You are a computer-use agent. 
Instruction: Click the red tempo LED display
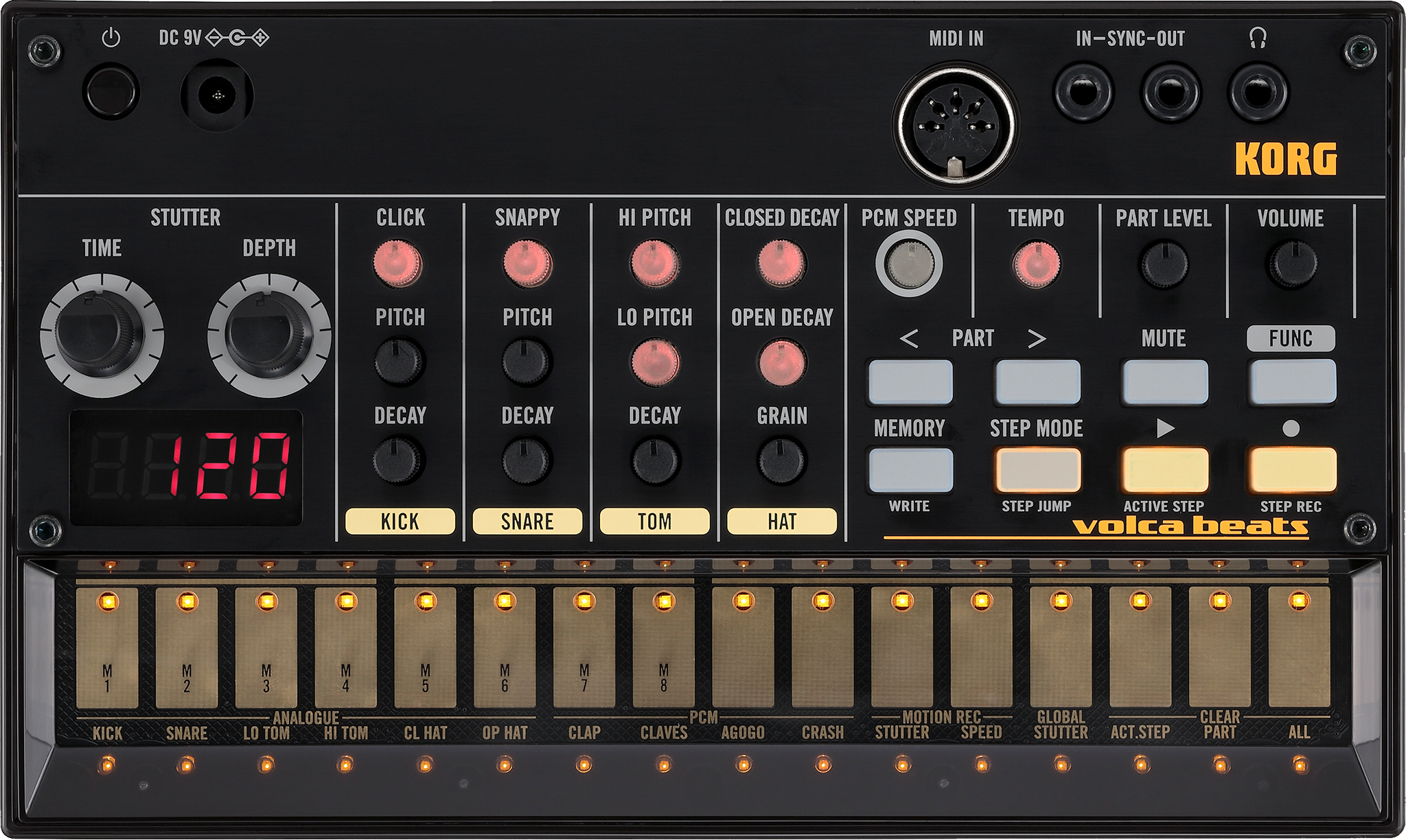pyautogui.click(x=186, y=467)
